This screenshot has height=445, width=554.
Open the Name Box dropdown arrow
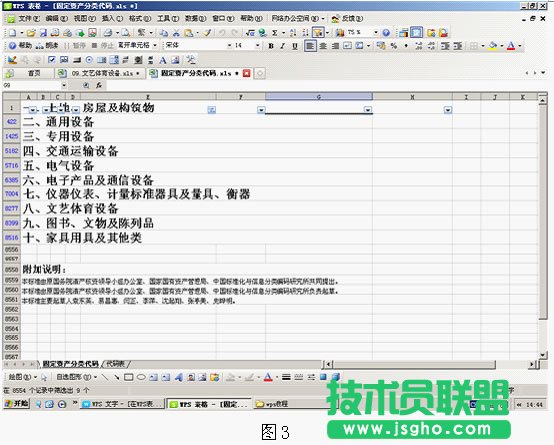64,85
